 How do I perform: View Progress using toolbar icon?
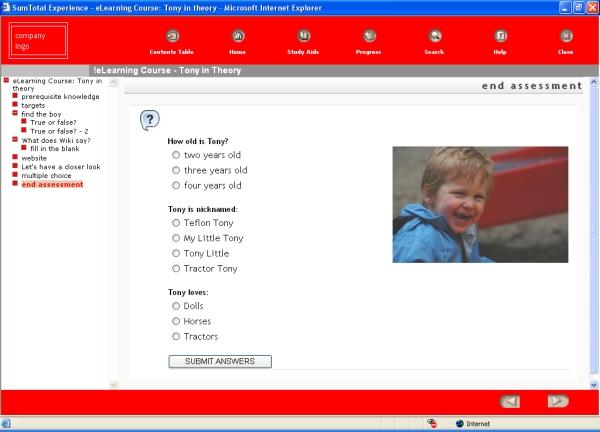point(369,36)
